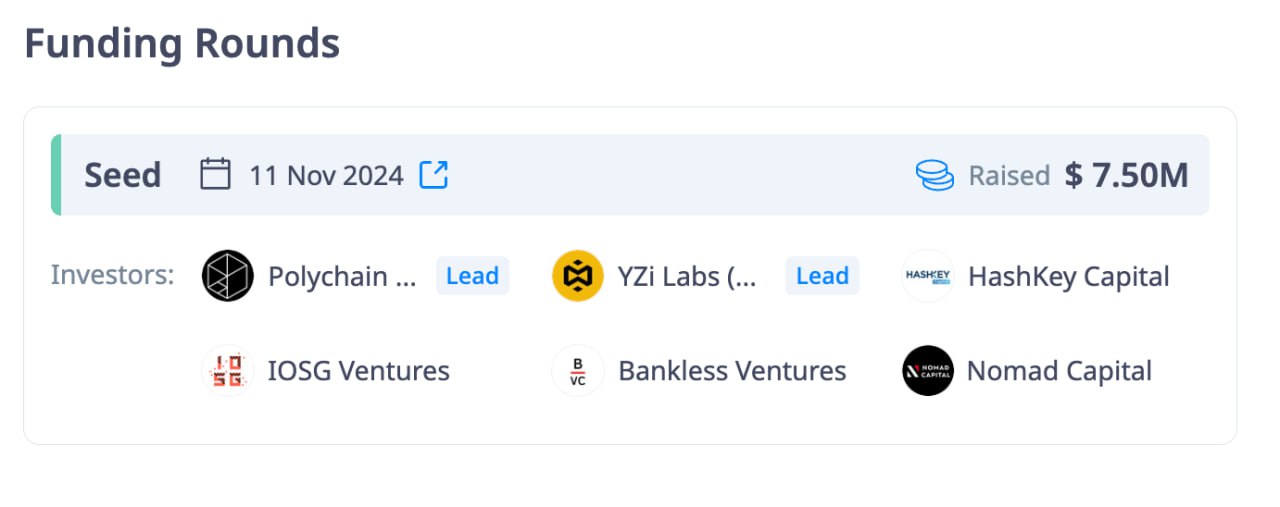Click the stacked coins Raised icon

(935, 176)
